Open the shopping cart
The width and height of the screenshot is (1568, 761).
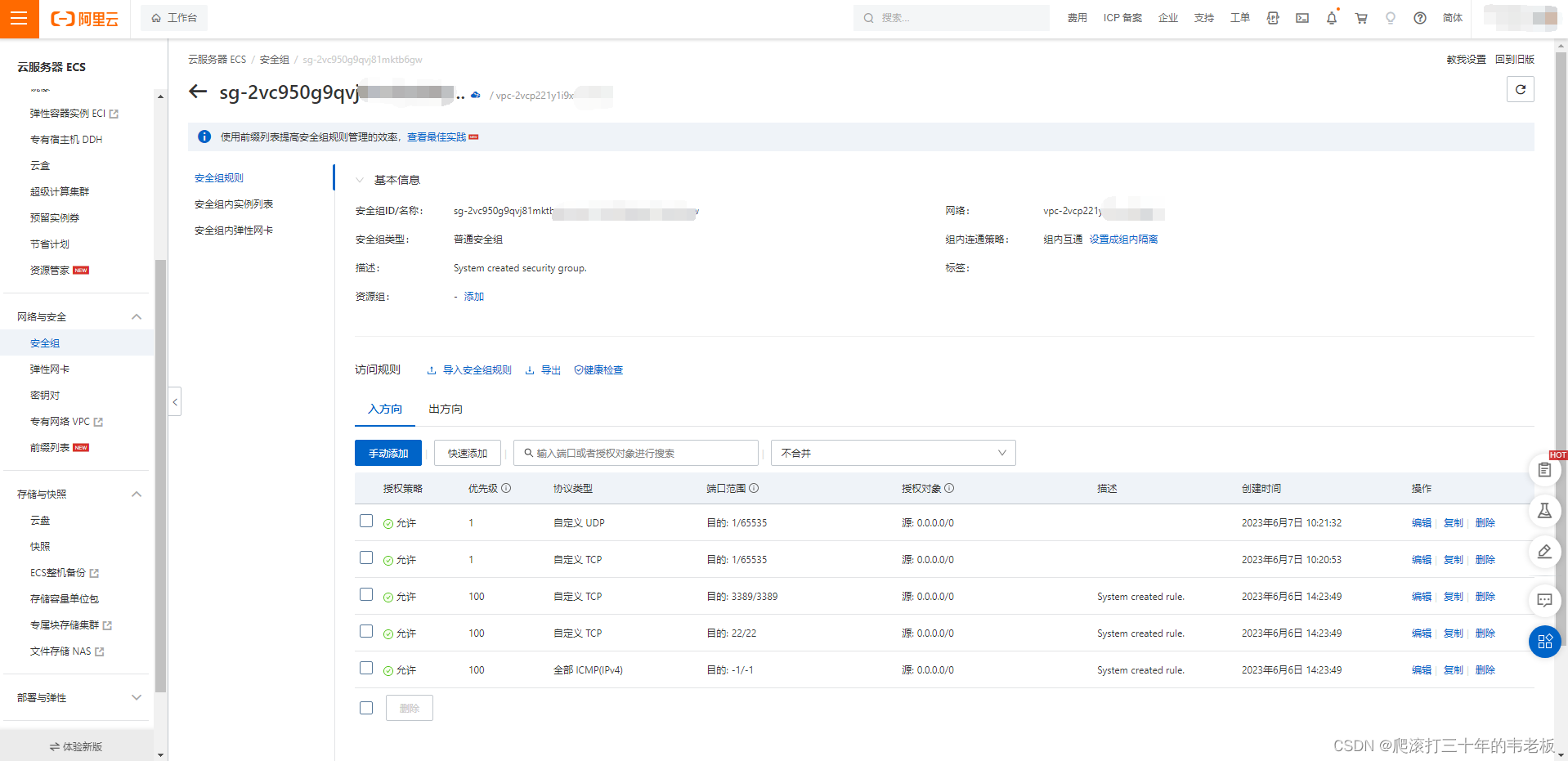(1361, 18)
